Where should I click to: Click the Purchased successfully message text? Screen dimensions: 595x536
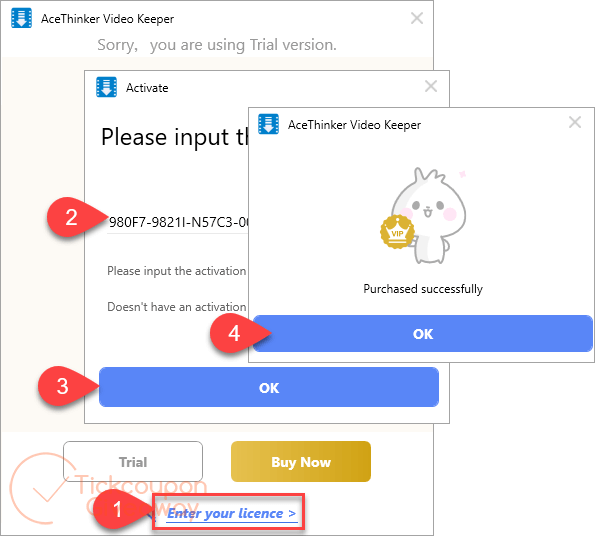[x=423, y=289]
